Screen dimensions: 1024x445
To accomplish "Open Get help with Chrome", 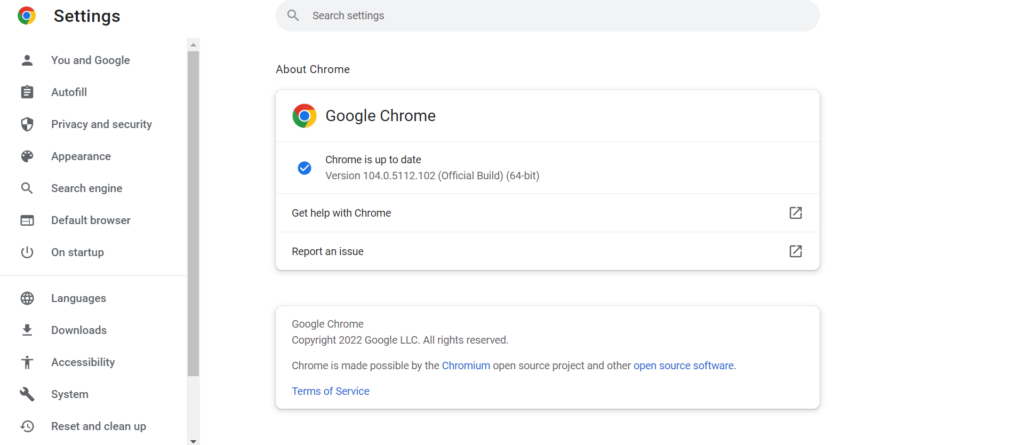I will click(547, 213).
